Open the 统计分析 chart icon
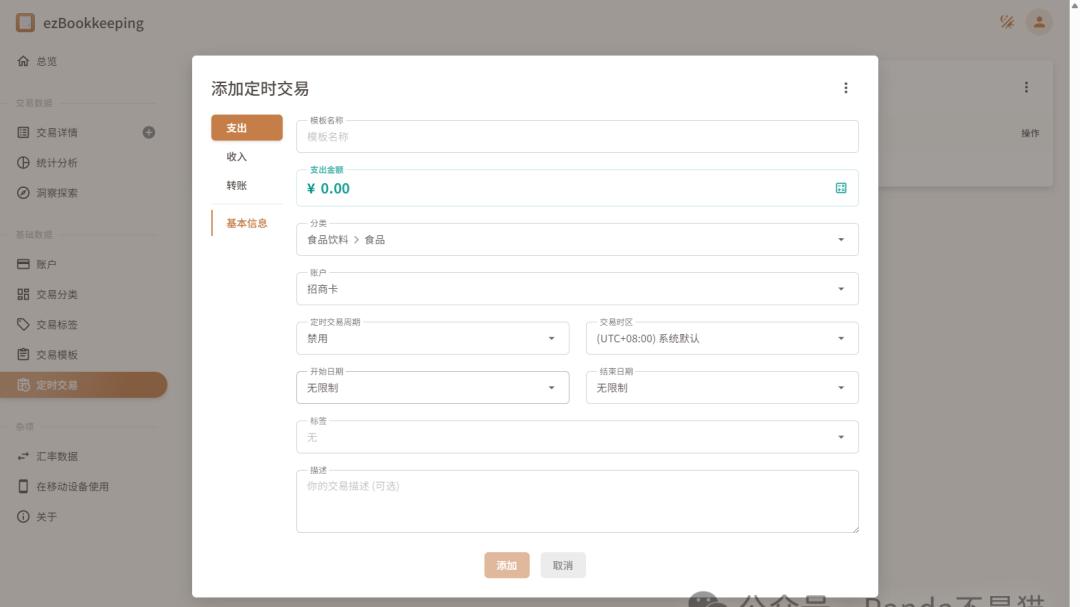The image size is (1080, 607). pos(23,163)
